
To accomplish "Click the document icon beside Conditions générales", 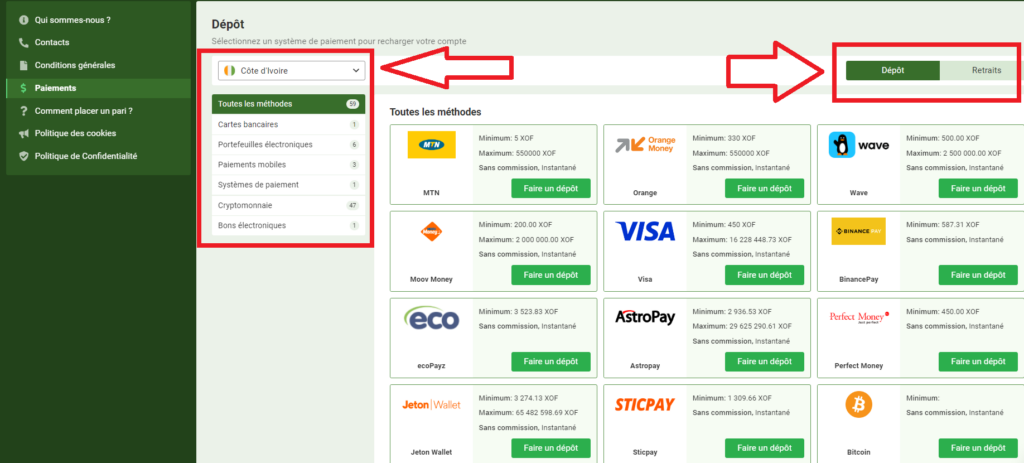I will (x=24, y=65).
